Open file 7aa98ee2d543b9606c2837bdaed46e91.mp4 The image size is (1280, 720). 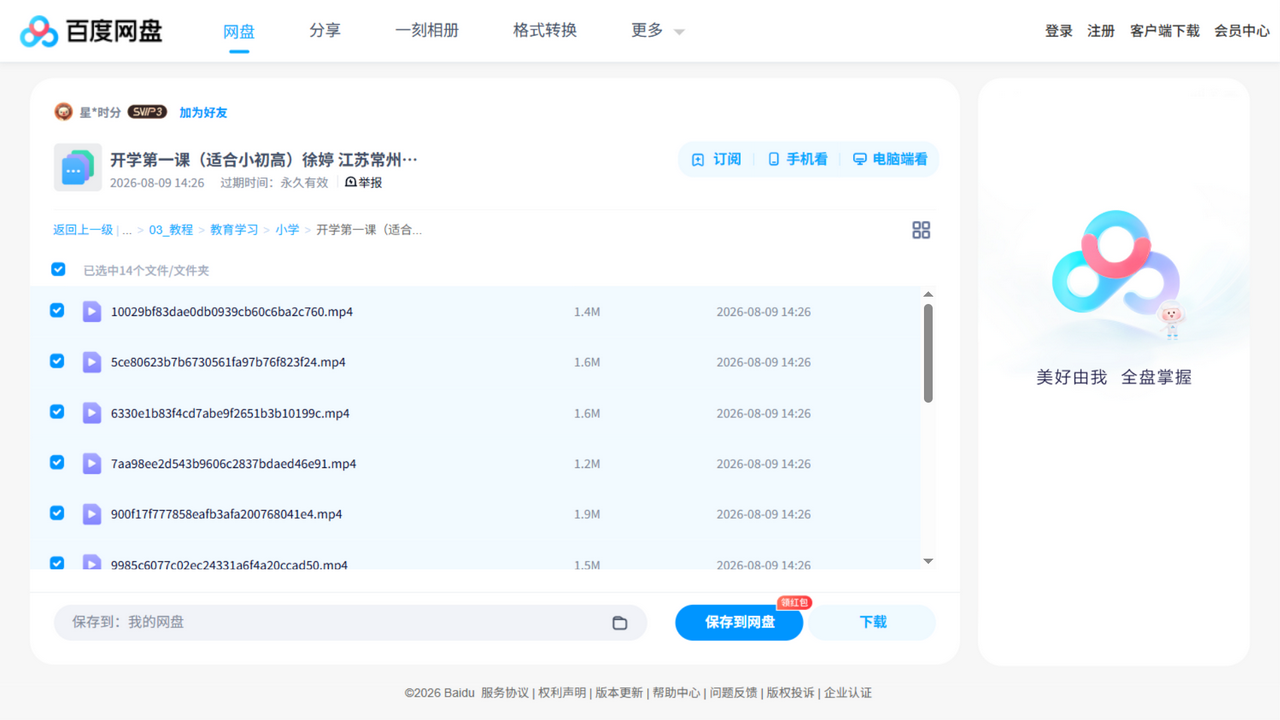(234, 464)
